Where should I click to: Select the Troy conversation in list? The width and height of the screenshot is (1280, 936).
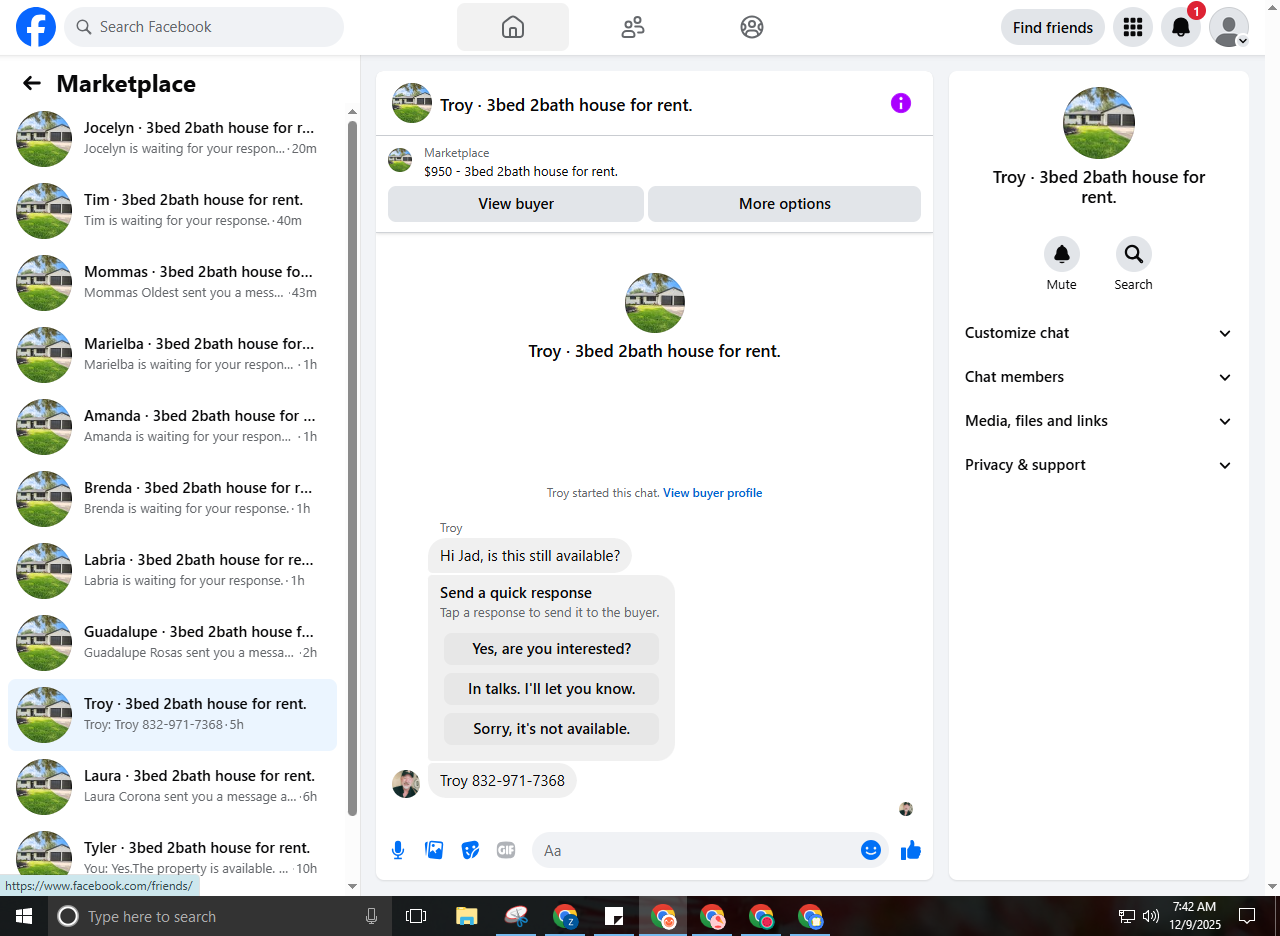click(x=172, y=715)
